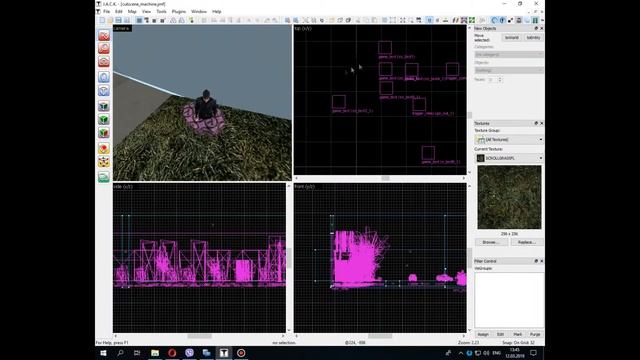The width and height of the screenshot is (640, 360).
Task: Apply current texture with green cube icon
Action: coord(104,120)
